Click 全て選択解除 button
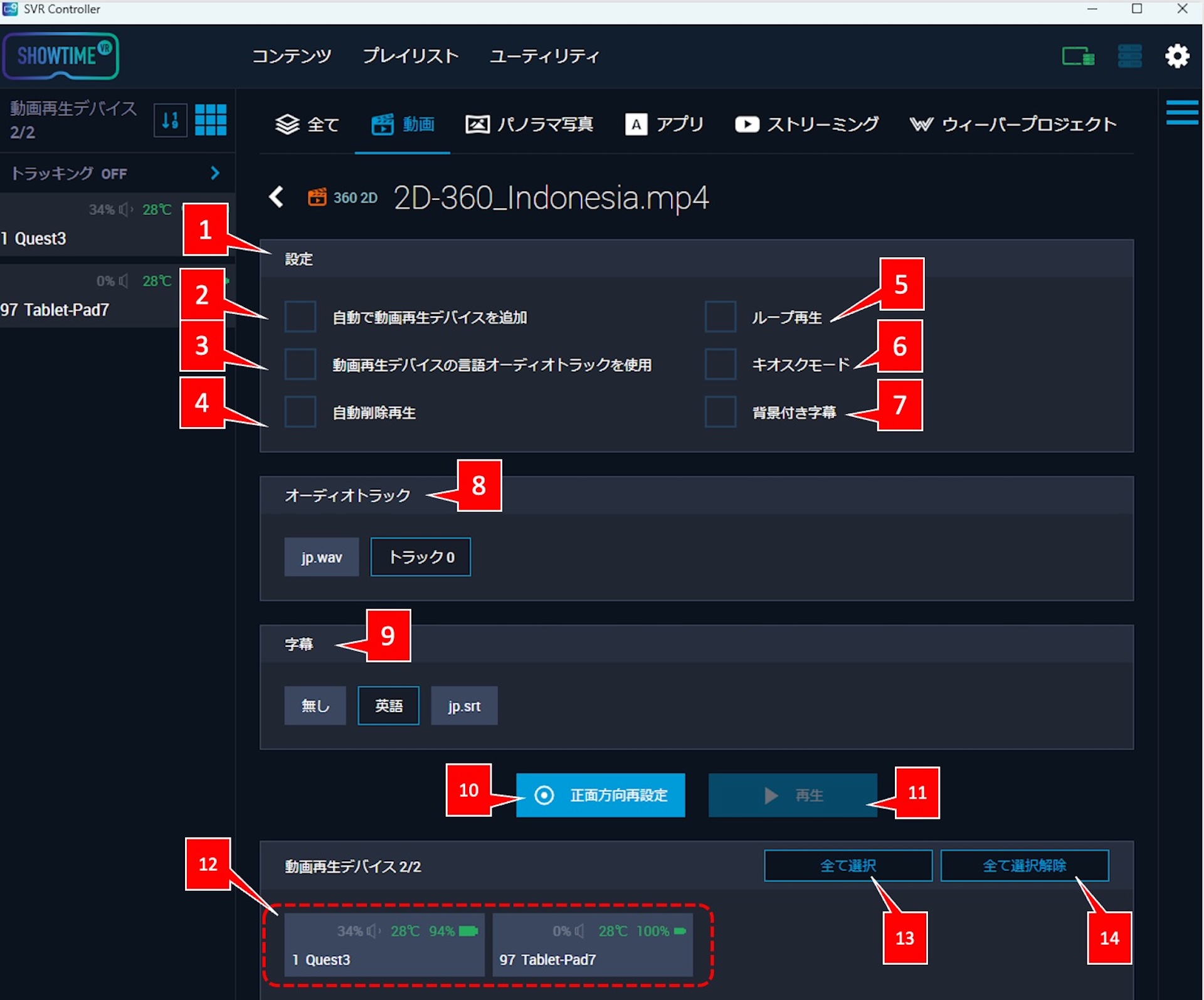Viewport: 1204px width, 1000px height. (1025, 865)
